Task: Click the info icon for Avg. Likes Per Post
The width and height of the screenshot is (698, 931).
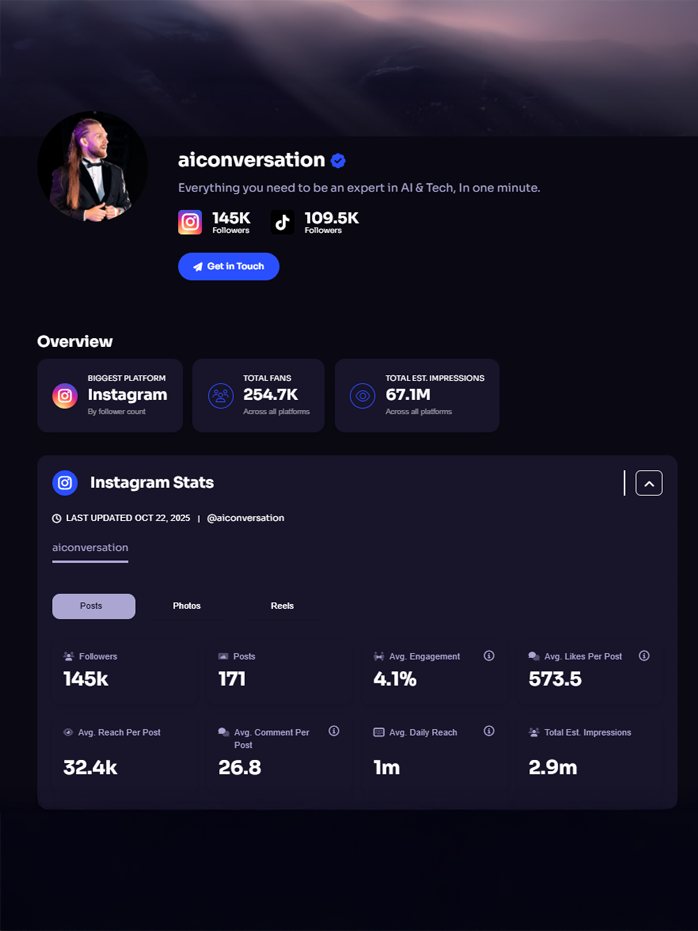Action: 644,656
